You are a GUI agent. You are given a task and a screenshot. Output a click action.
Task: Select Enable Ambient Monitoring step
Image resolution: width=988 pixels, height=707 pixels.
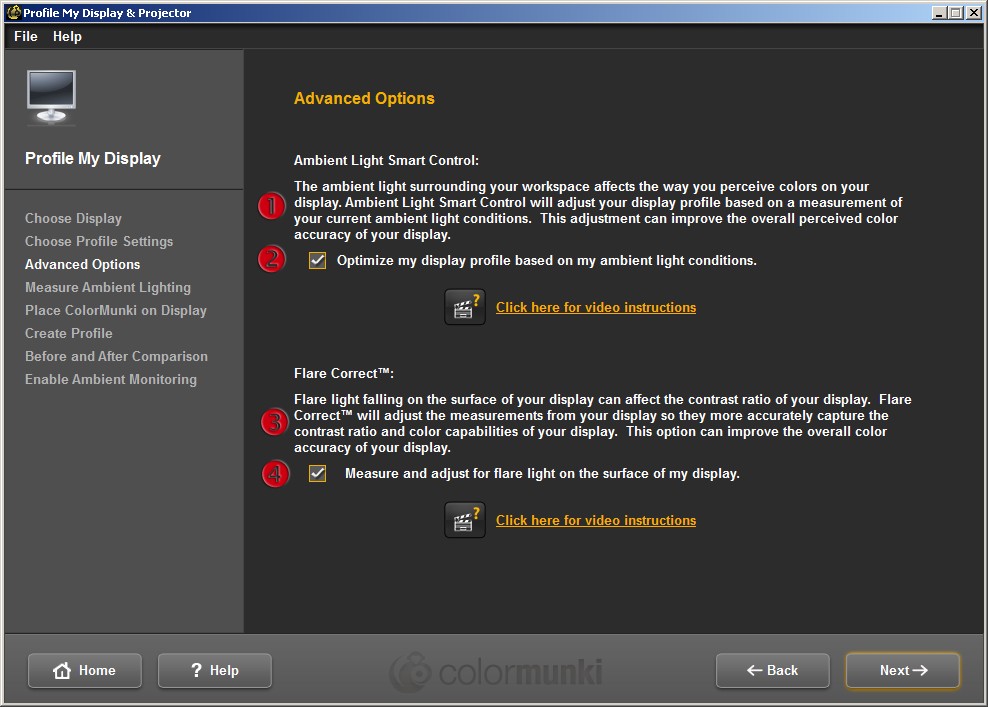(111, 379)
